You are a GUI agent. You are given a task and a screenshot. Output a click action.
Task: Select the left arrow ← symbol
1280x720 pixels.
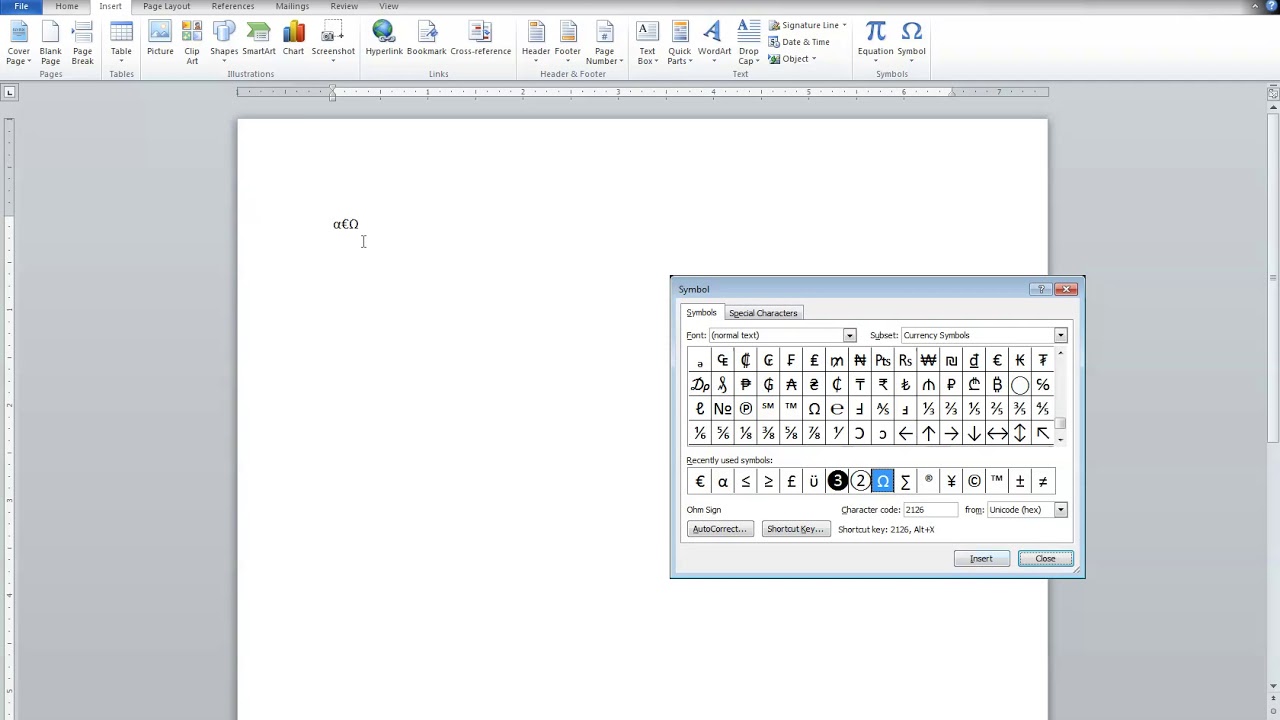click(905, 434)
